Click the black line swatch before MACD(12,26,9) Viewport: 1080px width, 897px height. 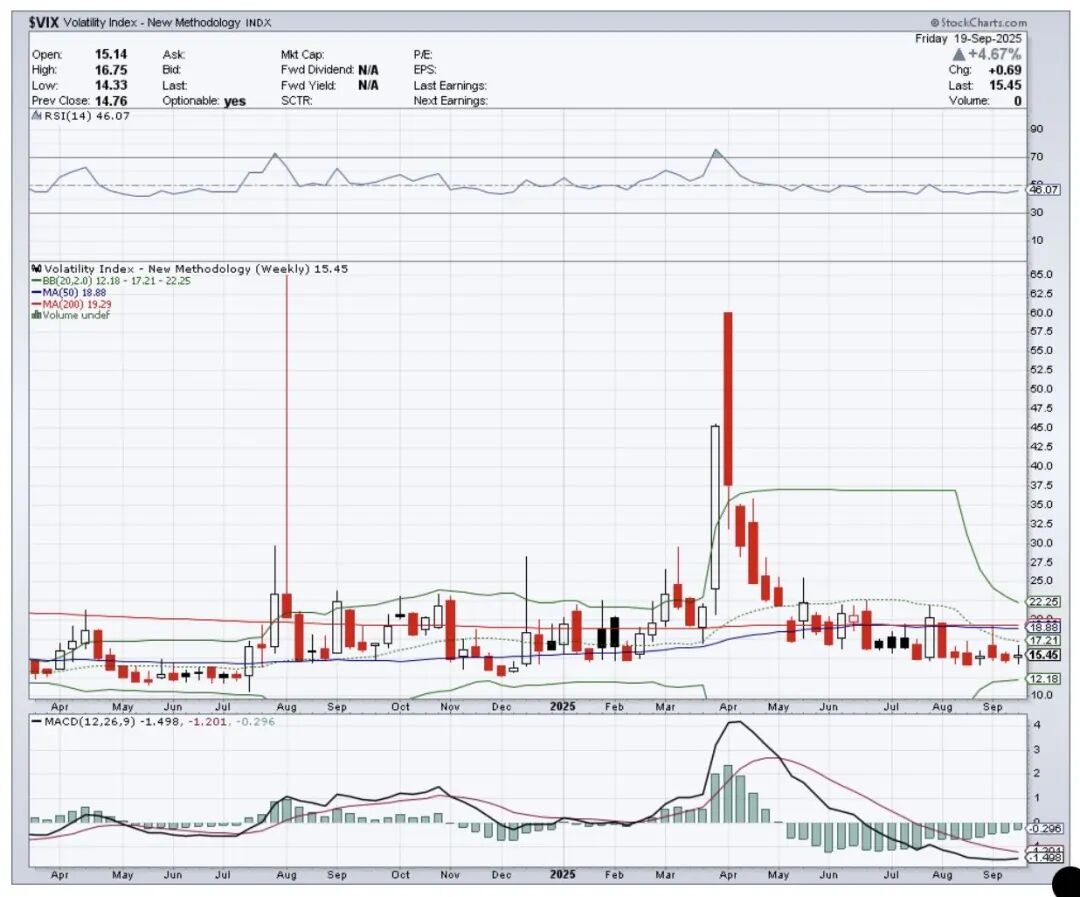click(37, 722)
